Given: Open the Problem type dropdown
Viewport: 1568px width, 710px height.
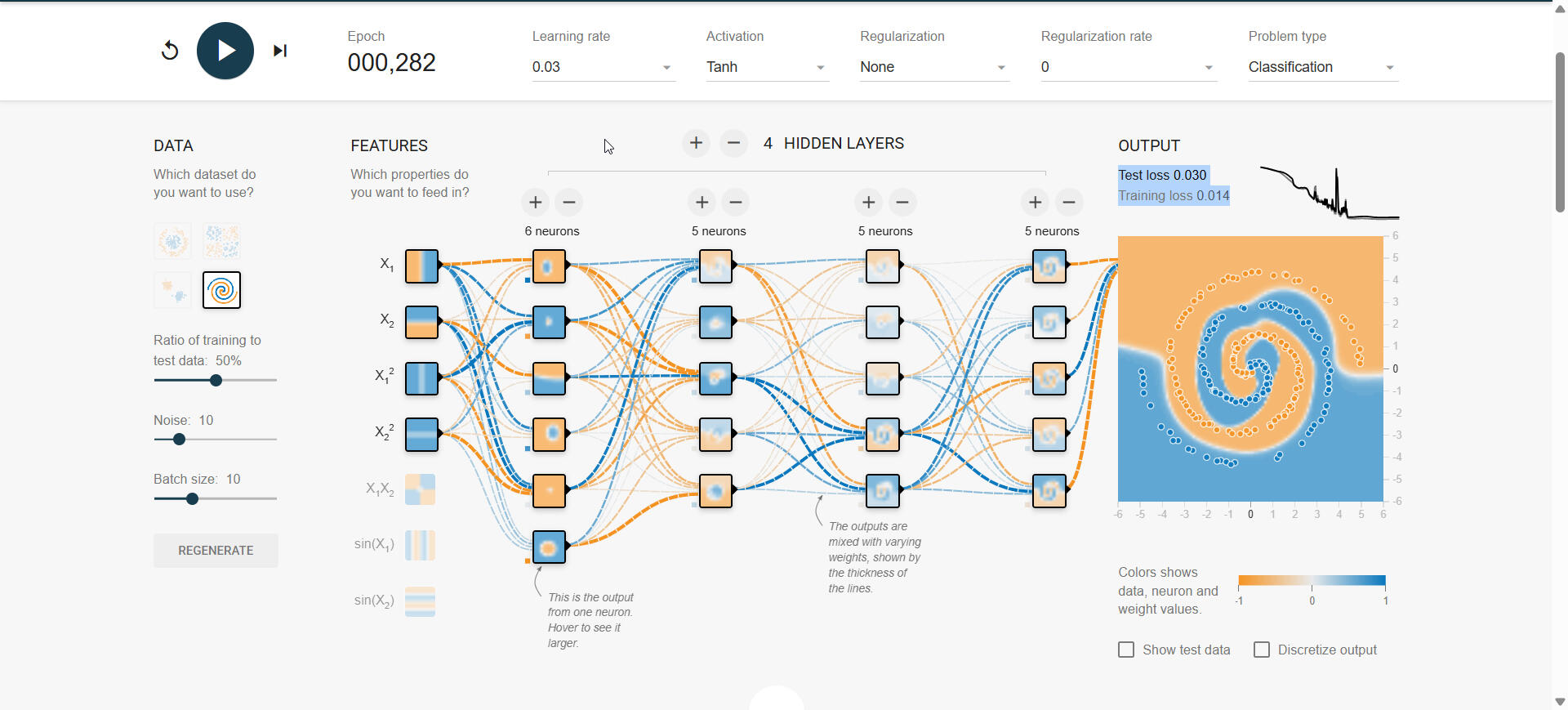Looking at the screenshot, I should click(1322, 67).
